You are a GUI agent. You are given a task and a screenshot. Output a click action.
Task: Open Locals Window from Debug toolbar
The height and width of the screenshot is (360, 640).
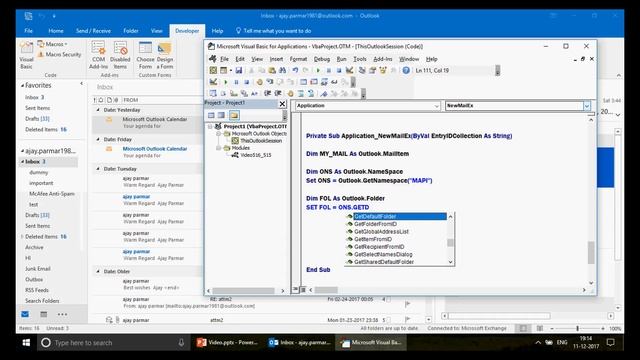303,82
